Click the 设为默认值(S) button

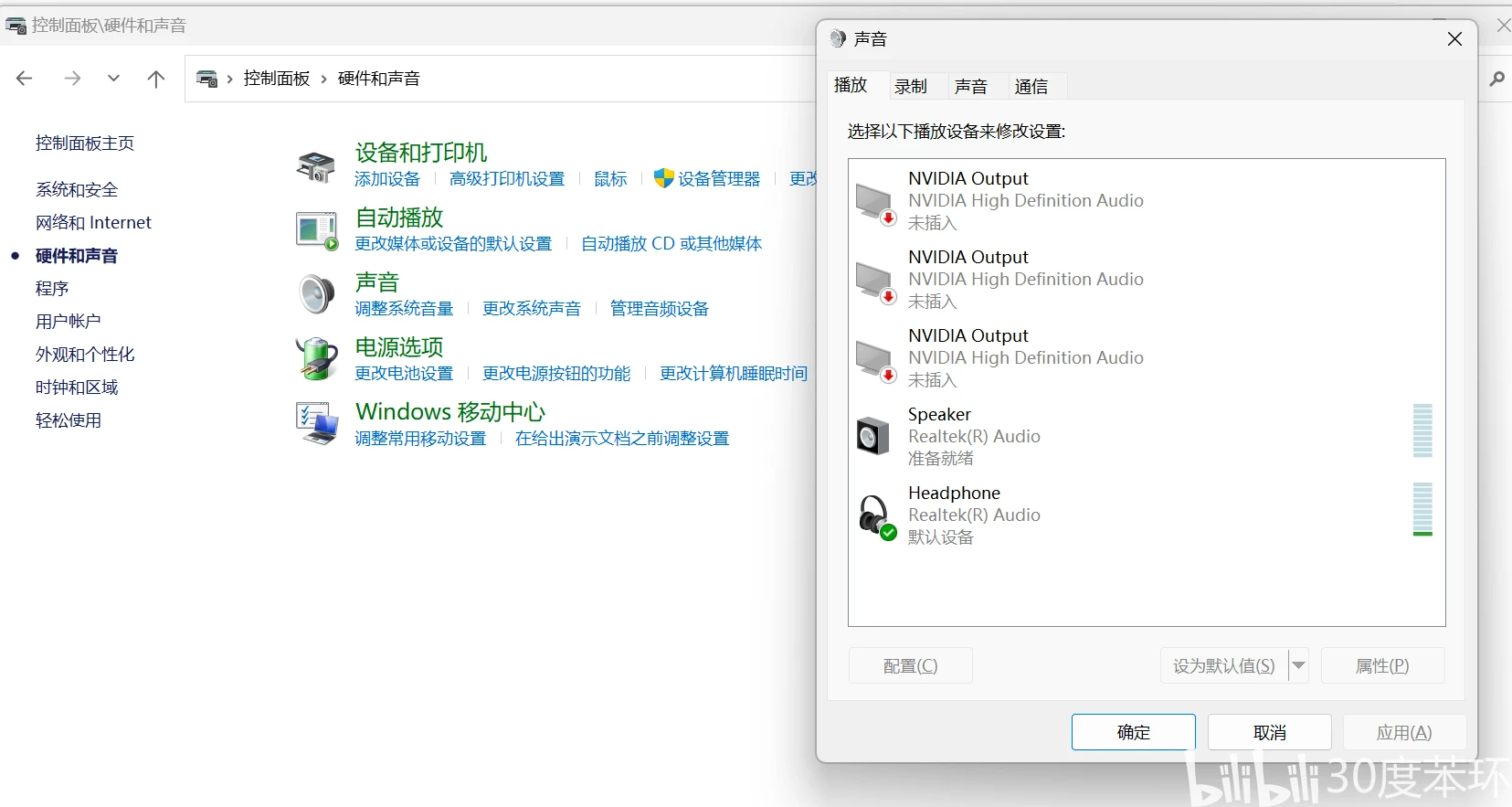(x=1224, y=665)
